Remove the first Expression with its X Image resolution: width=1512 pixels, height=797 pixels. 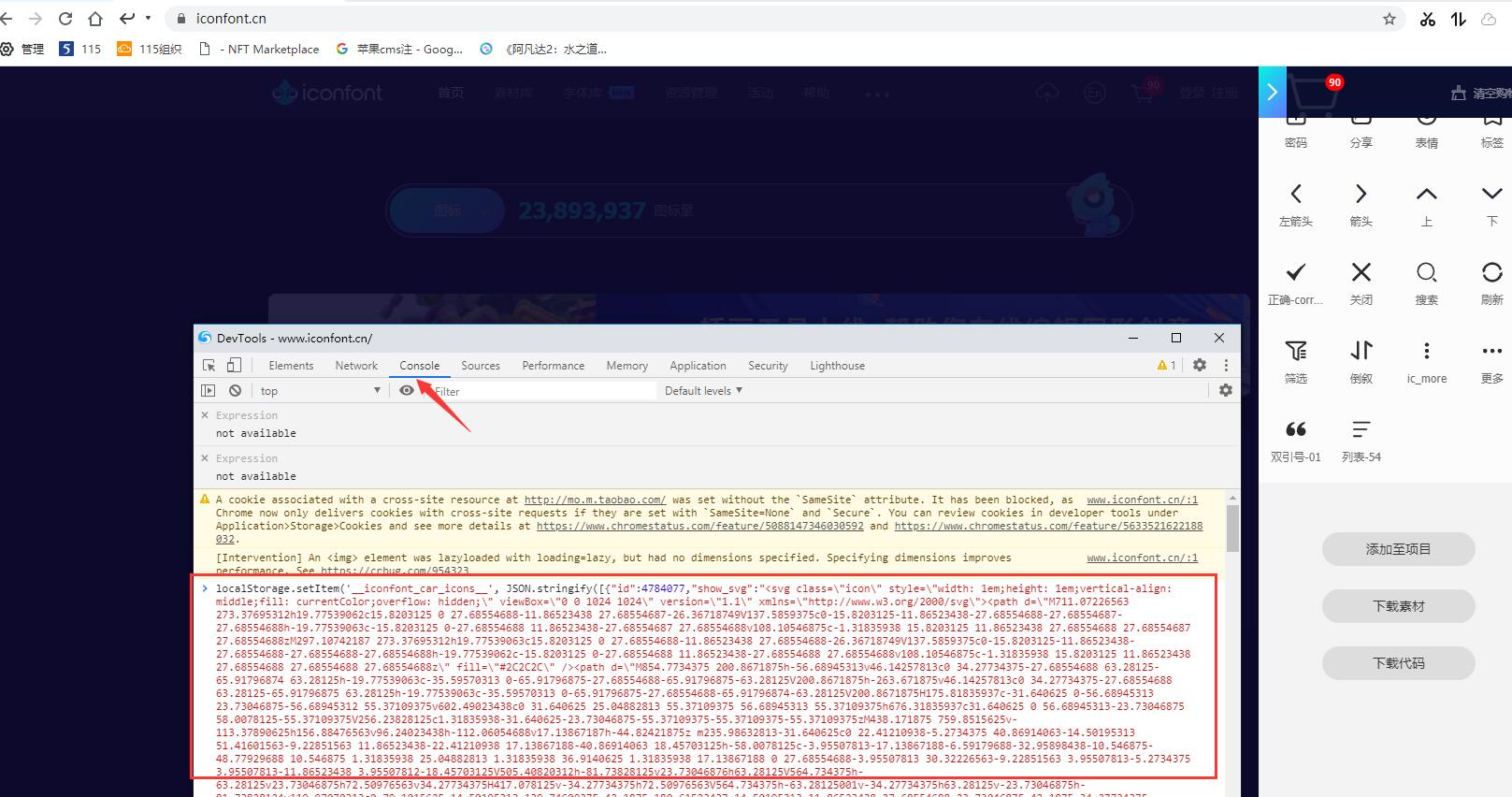coord(205,415)
